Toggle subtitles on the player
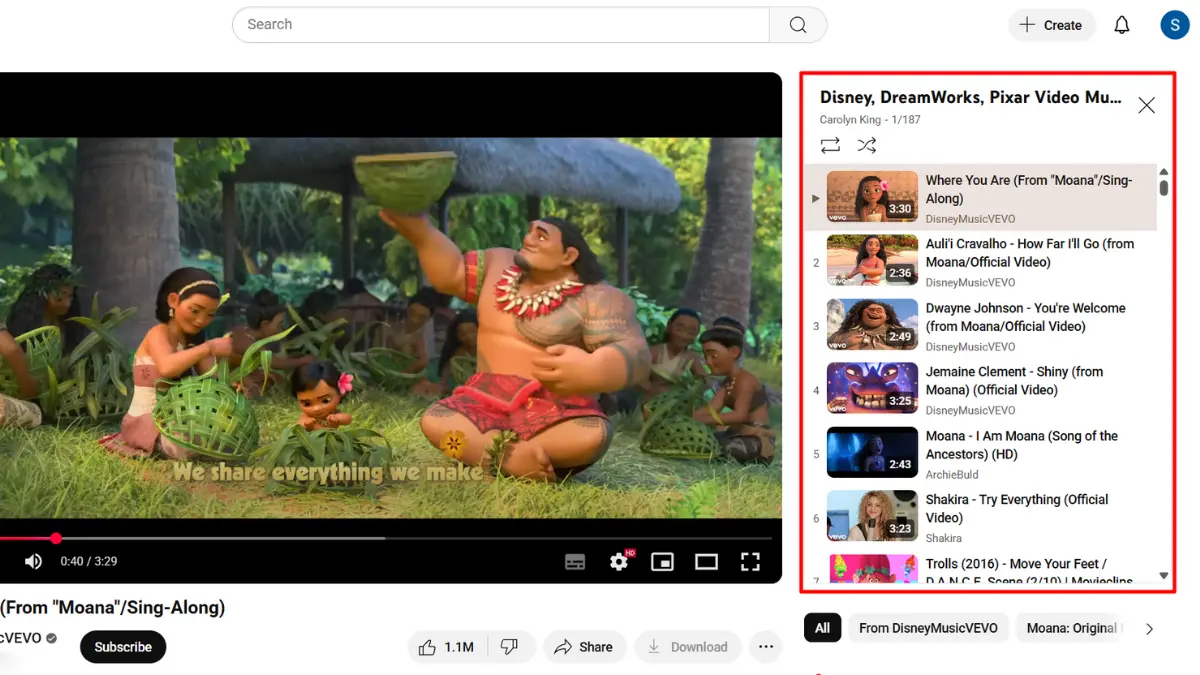The image size is (1200, 675). 575,562
